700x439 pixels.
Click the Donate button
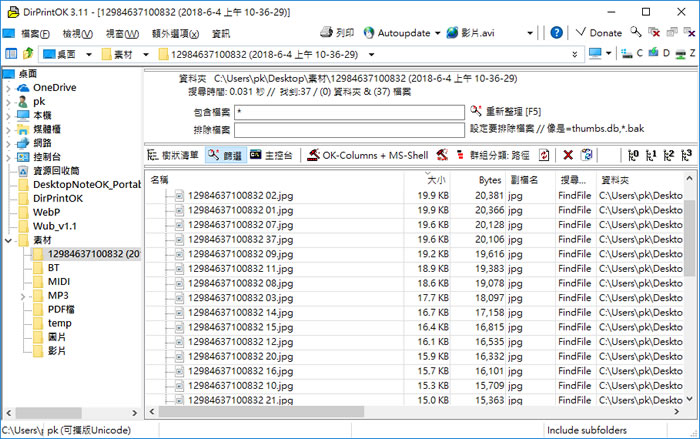coord(599,33)
